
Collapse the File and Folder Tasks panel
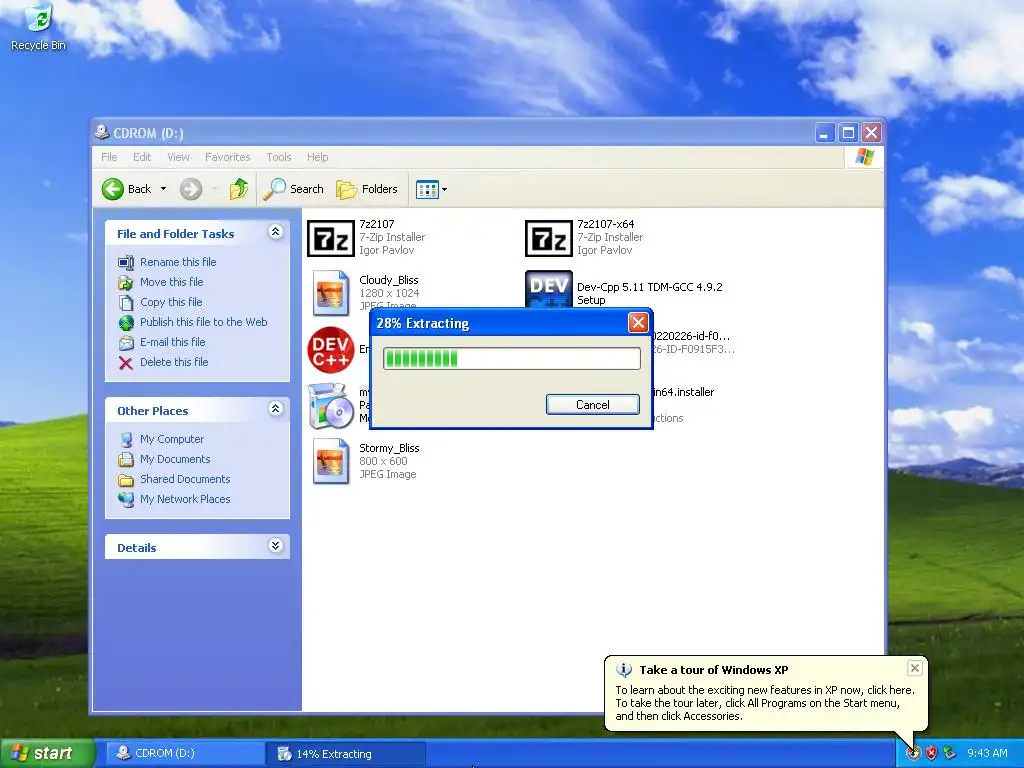[x=276, y=232]
